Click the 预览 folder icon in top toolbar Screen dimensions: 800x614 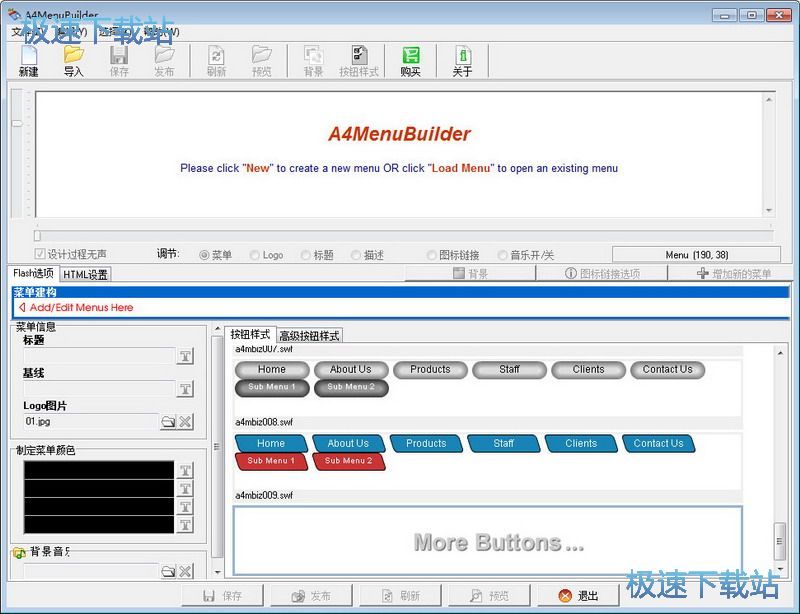[262, 61]
